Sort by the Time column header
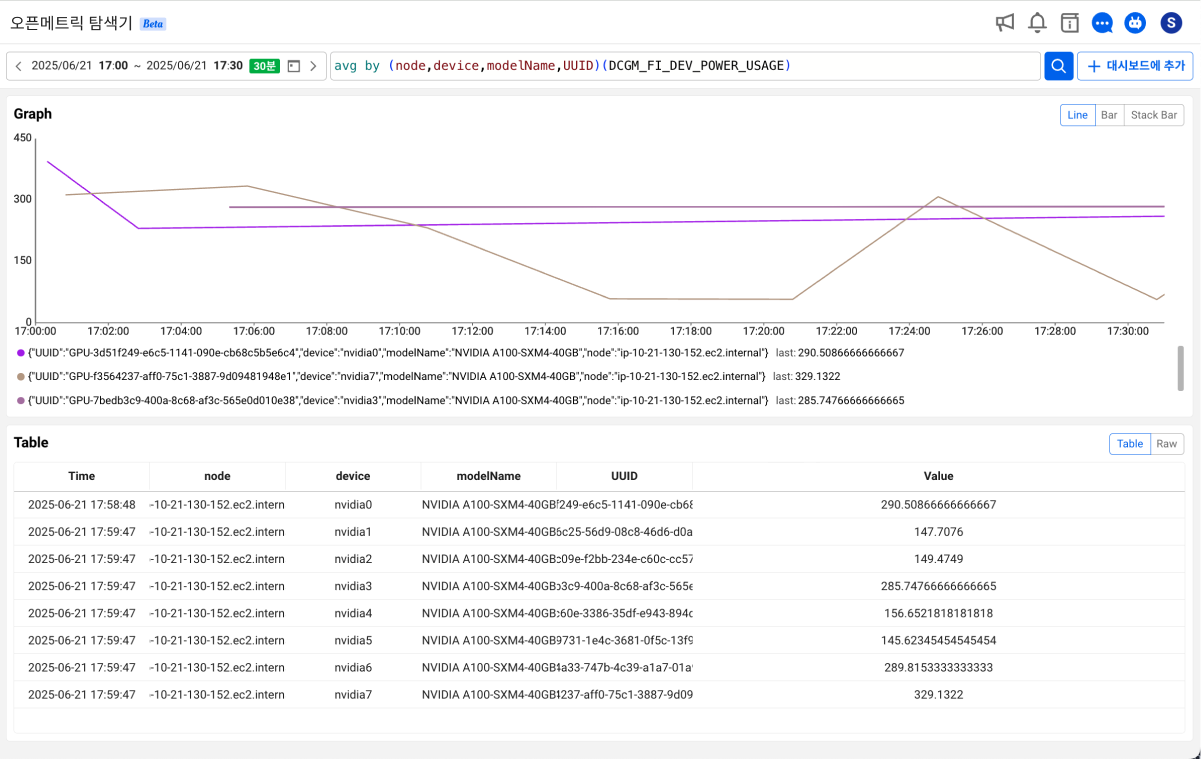This screenshot has width=1201, height=759. pos(82,476)
